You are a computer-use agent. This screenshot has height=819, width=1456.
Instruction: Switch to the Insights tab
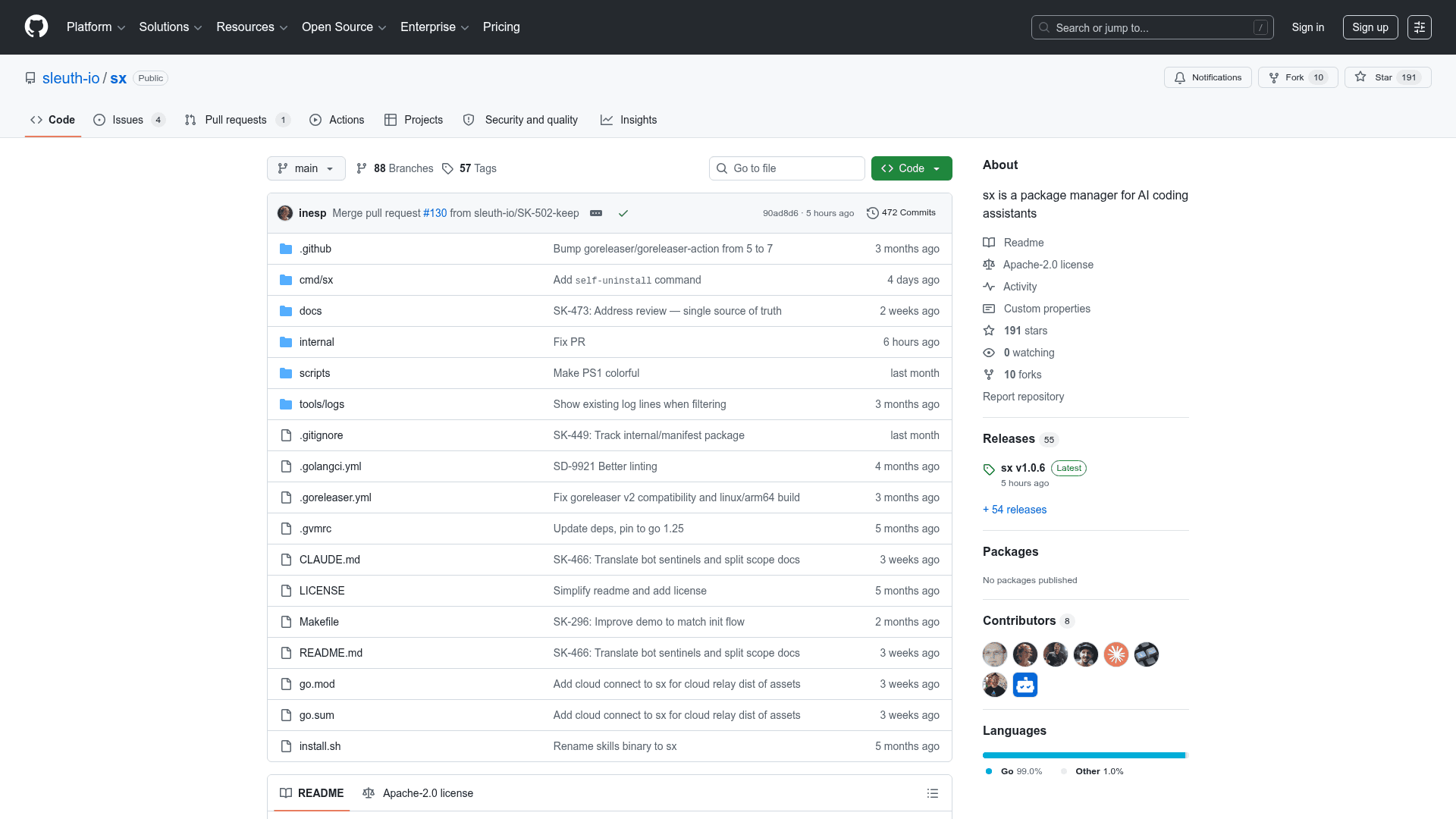629,120
